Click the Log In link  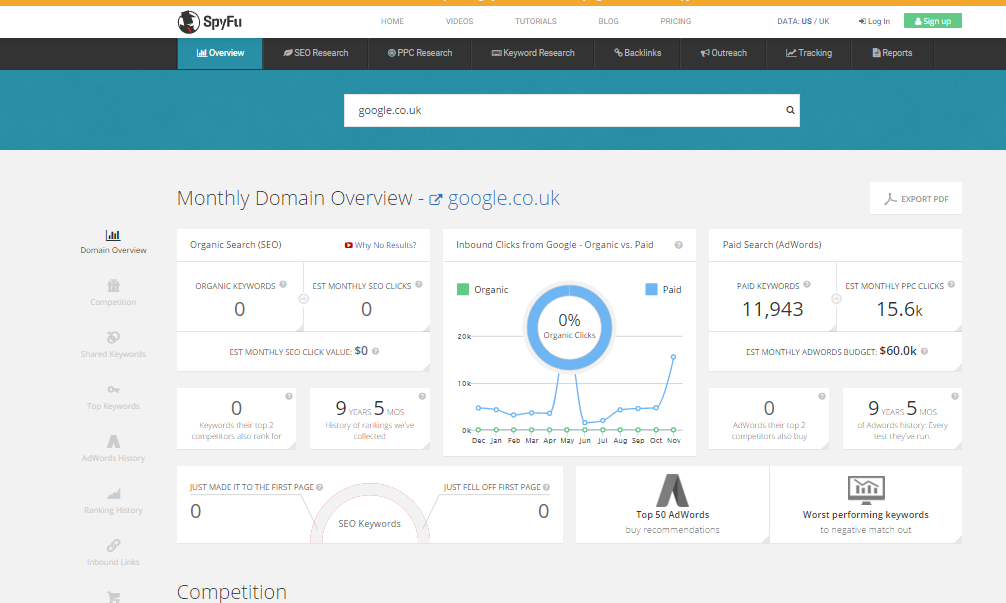tap(874, 21)
